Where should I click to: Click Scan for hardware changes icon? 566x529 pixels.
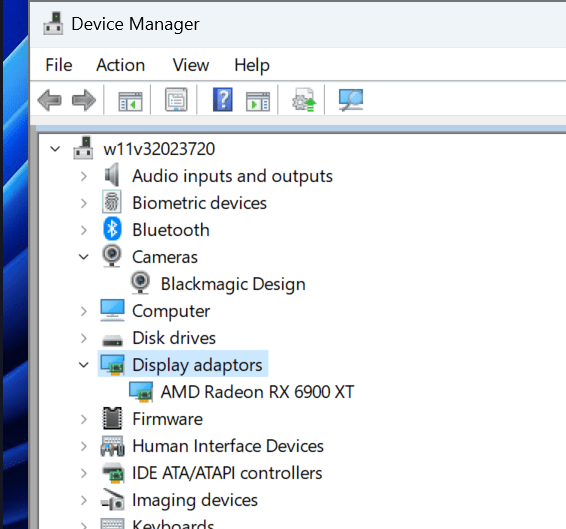tap(351, 99)
